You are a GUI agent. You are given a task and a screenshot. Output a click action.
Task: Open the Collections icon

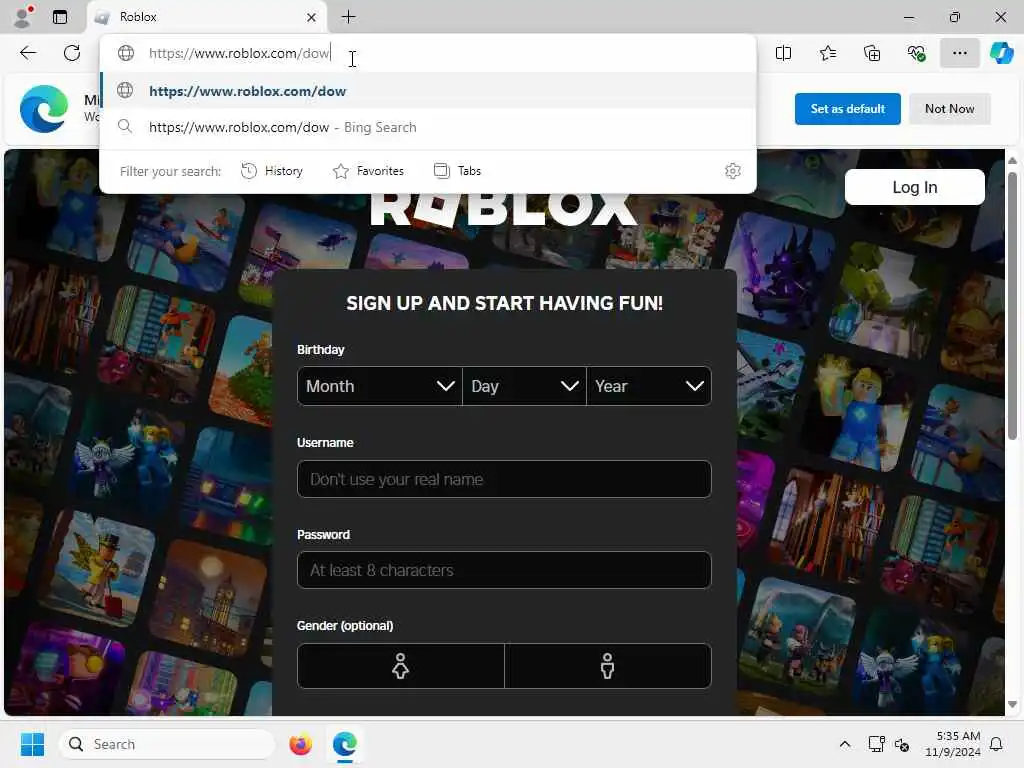click(872, 53)
